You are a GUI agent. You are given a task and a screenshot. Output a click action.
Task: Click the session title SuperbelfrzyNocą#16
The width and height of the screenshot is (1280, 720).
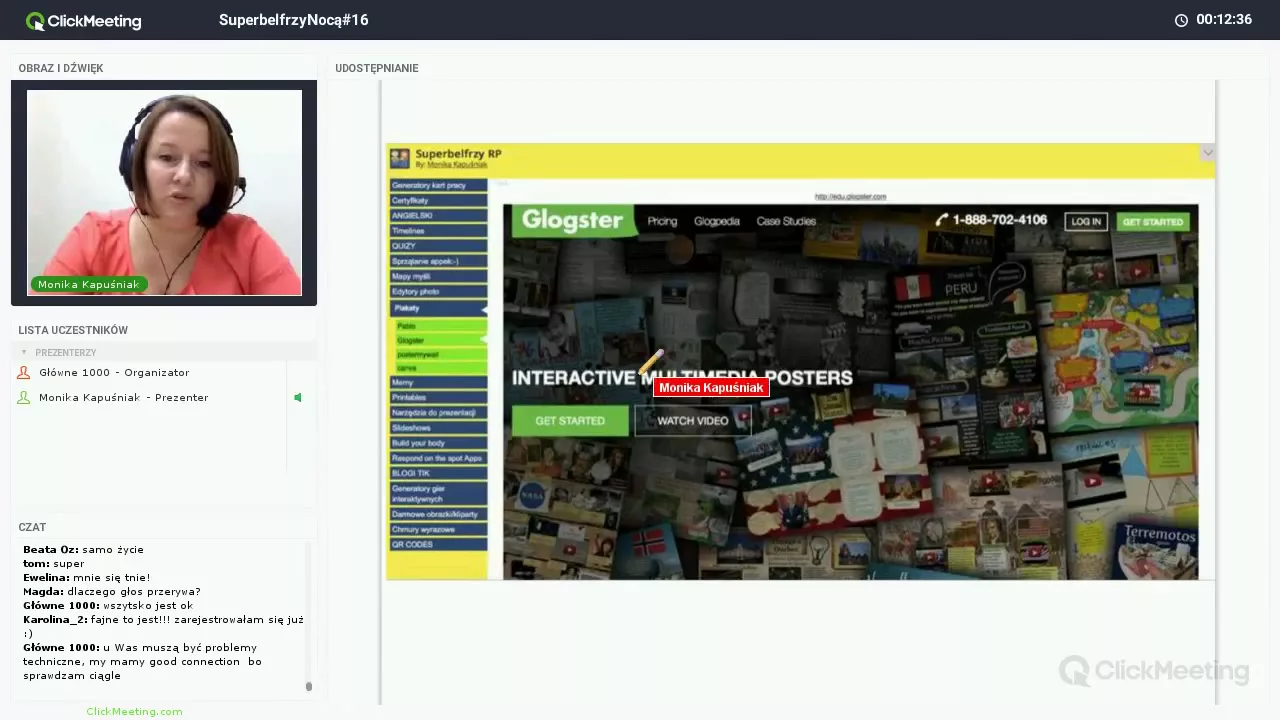[293, 20]
